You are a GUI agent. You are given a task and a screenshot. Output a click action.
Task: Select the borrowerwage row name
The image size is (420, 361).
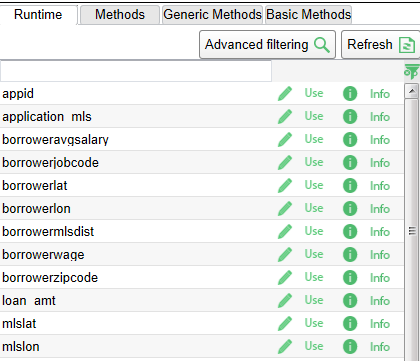point(43,255)
